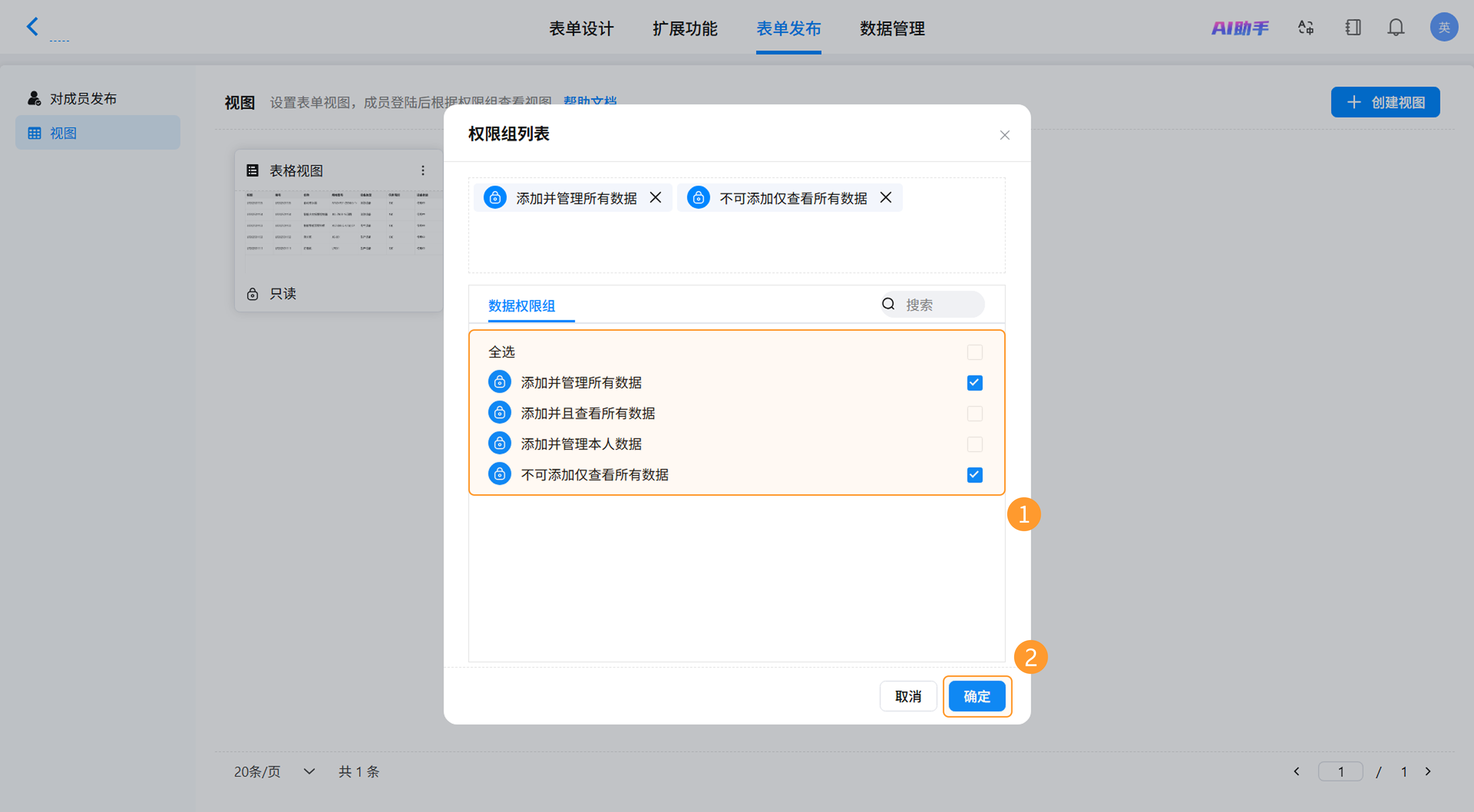Open the user avatar menu
This screenshot has height=812, width=1474.
(1443, 28)
